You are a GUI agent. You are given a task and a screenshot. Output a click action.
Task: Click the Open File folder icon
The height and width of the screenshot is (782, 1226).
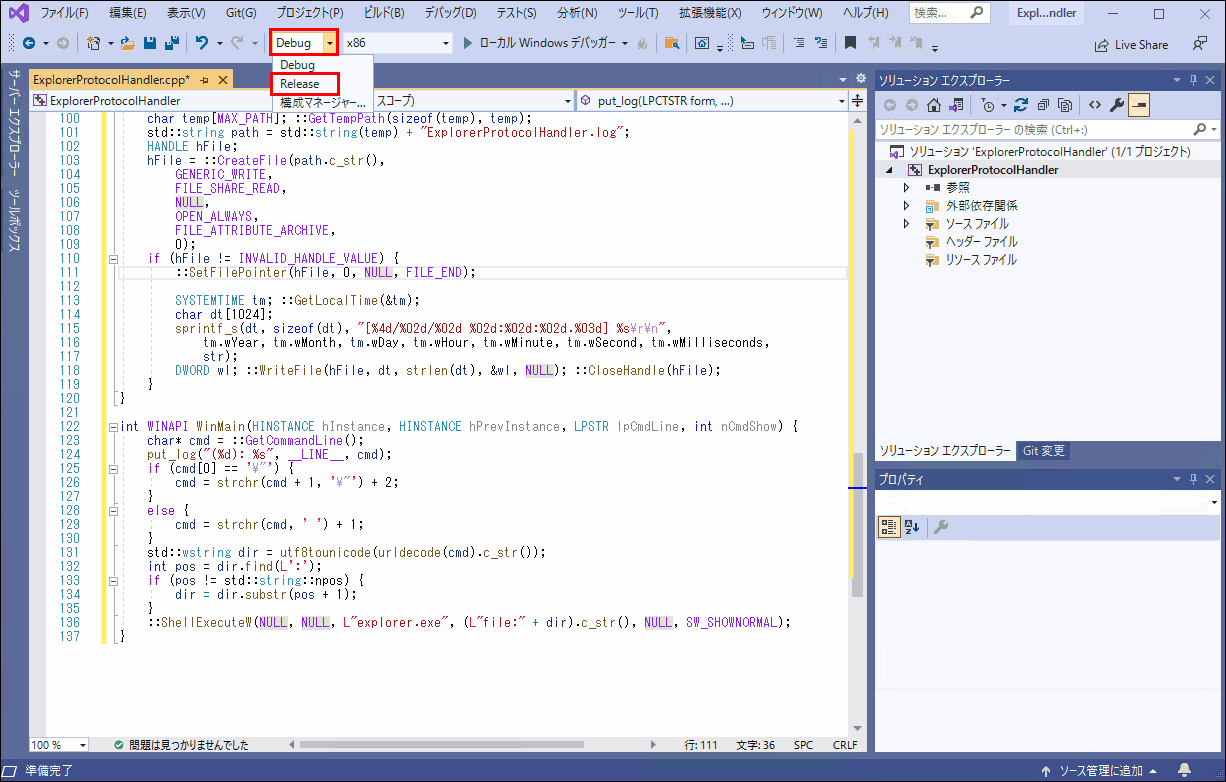128,44
